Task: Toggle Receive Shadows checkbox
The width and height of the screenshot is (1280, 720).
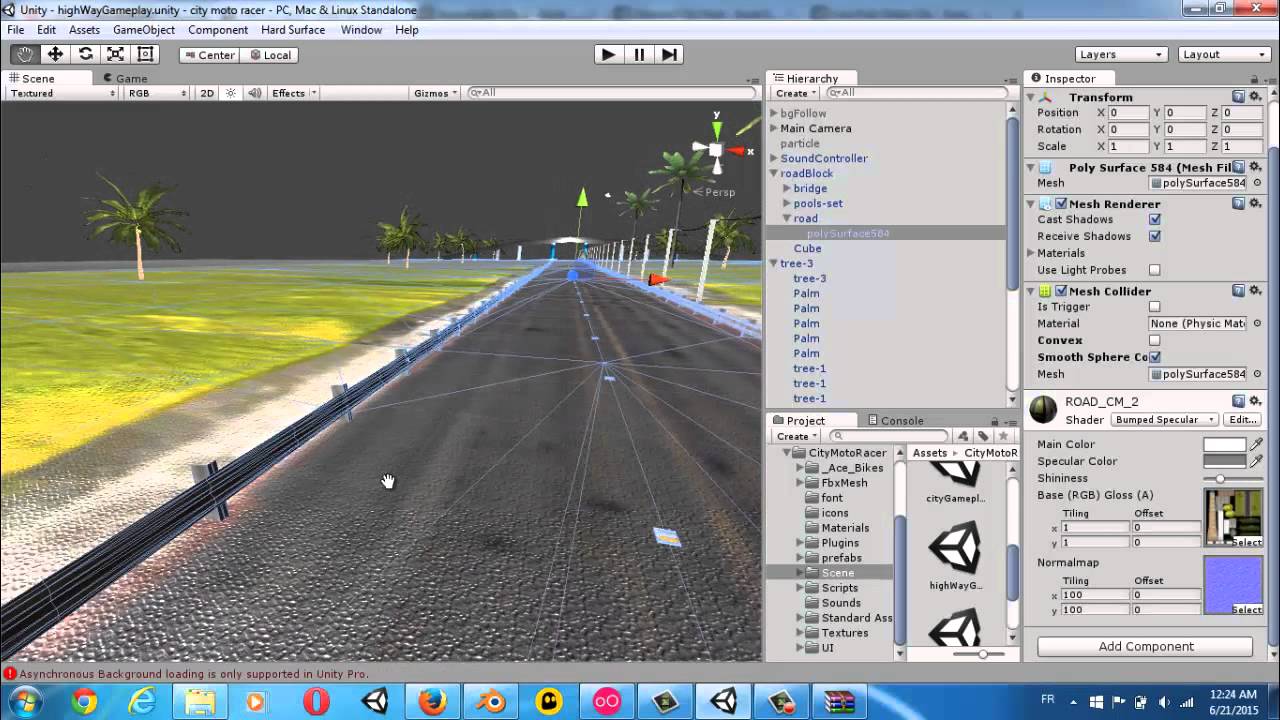Action: coord(1155,236)
